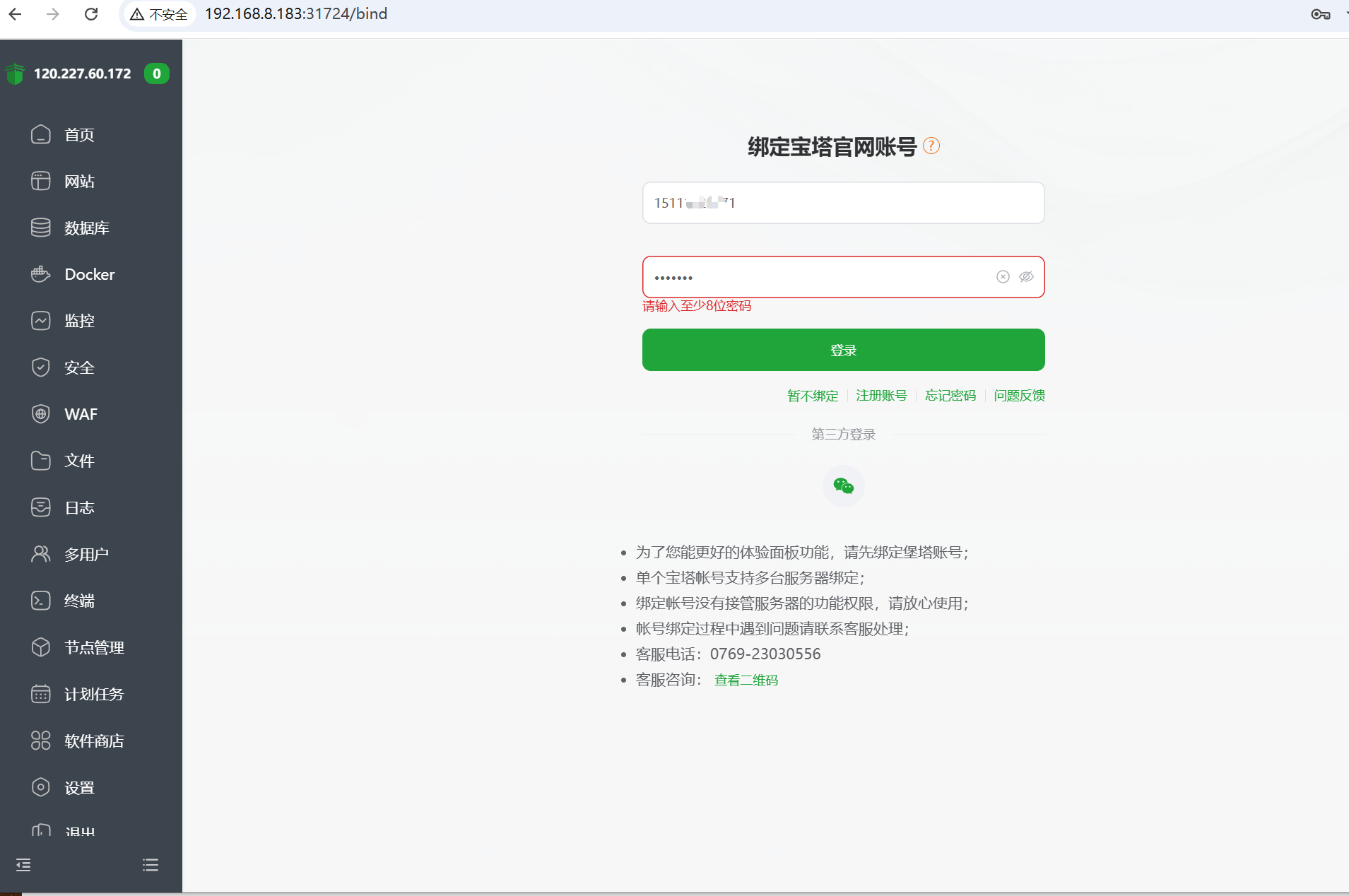Click the 软件商店 app store icon

pyautogui.click(x=41, y=741)
